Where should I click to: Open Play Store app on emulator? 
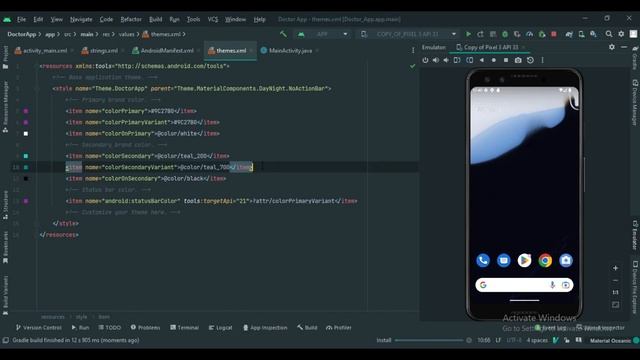point(524,260)
